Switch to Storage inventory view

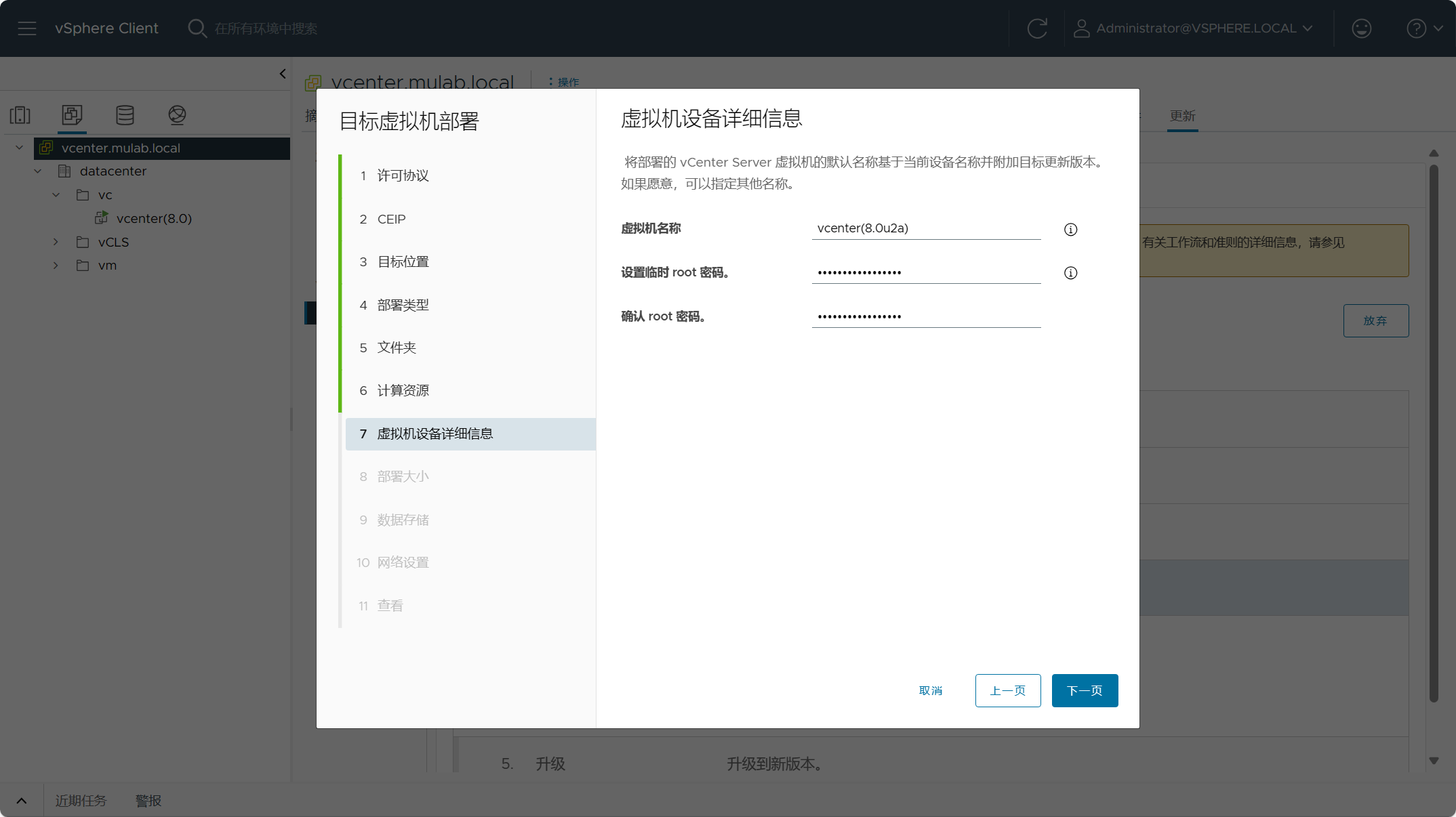point(125,115)
